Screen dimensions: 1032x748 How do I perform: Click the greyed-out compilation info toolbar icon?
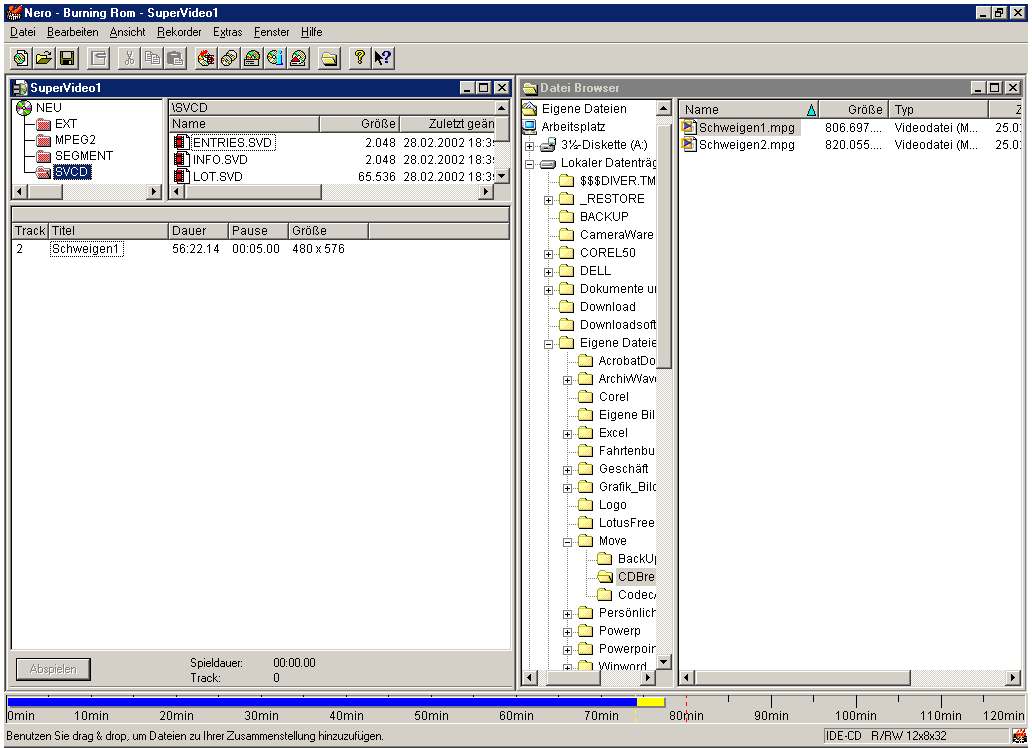(x=99, y=59)
